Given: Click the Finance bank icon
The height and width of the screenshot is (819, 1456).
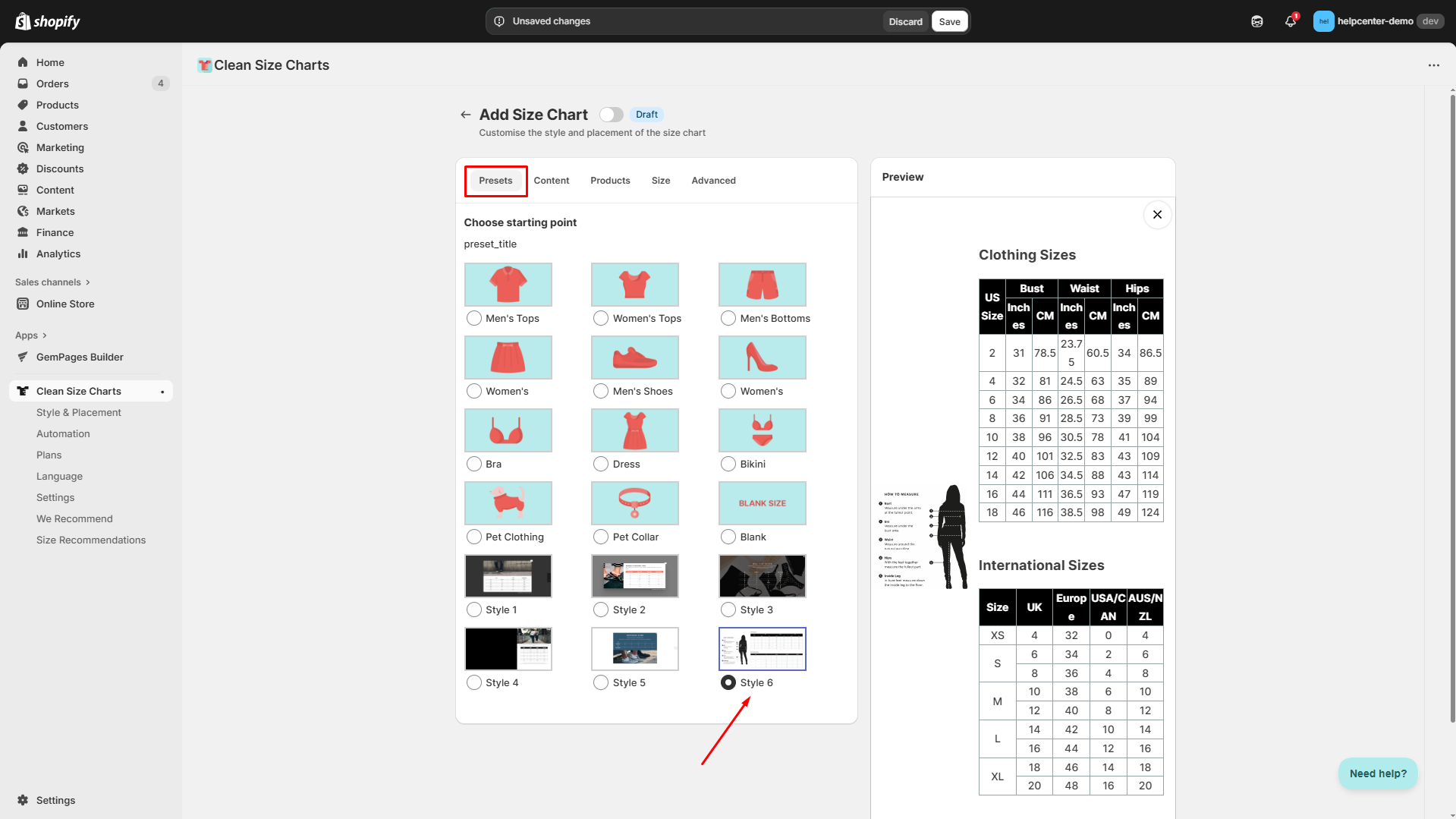Looking at the screenshot, I should [x=23, y=232].
